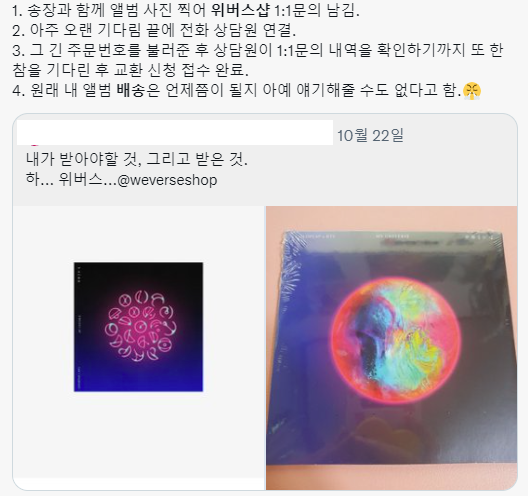Click the redacted author name of quoted tweet

point(175,132)
